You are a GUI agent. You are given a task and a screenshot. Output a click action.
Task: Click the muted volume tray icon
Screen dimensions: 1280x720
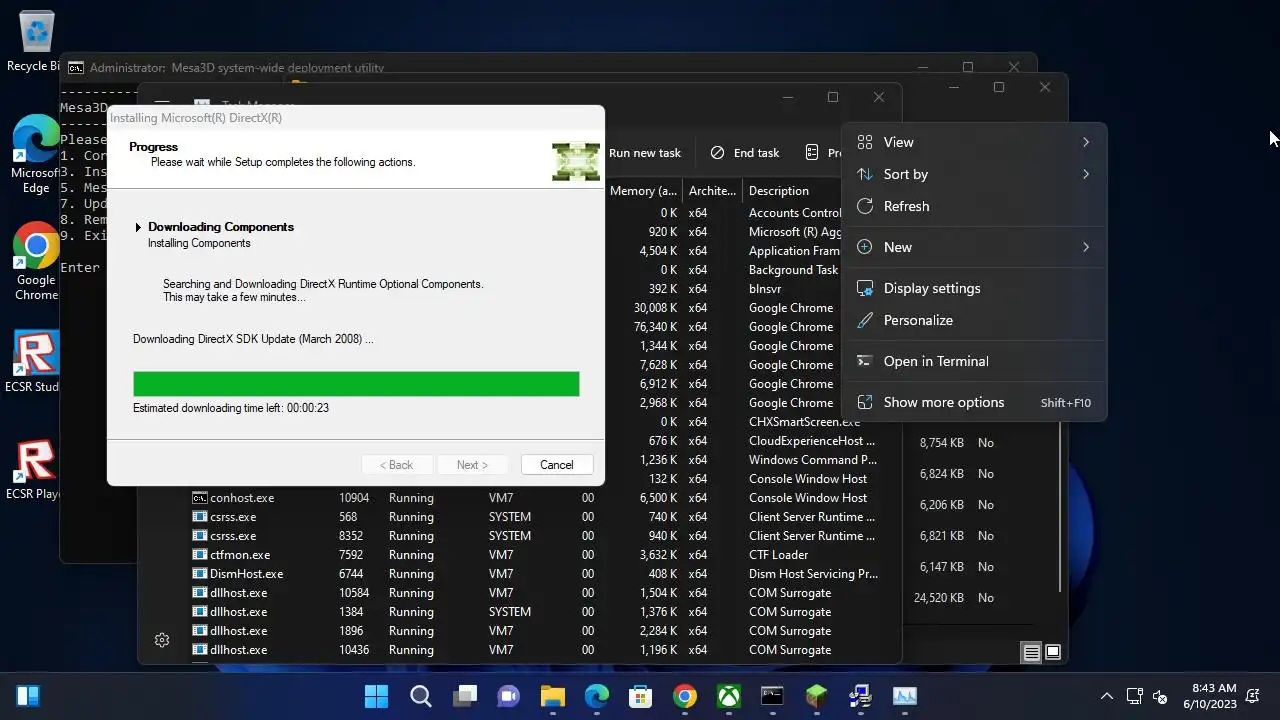[1161, 696]
